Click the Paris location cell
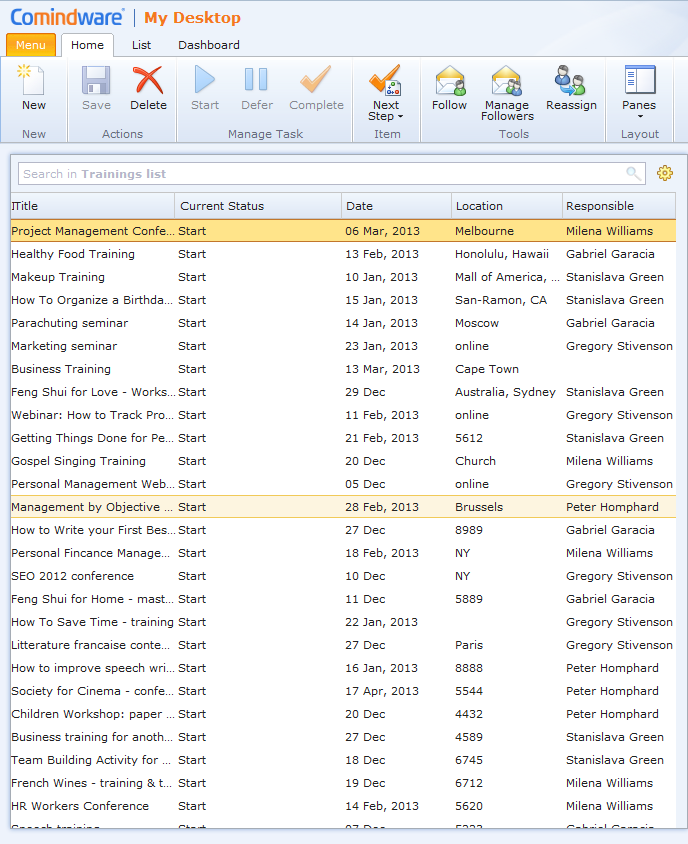The image size is (688, 844). [469, 645]
